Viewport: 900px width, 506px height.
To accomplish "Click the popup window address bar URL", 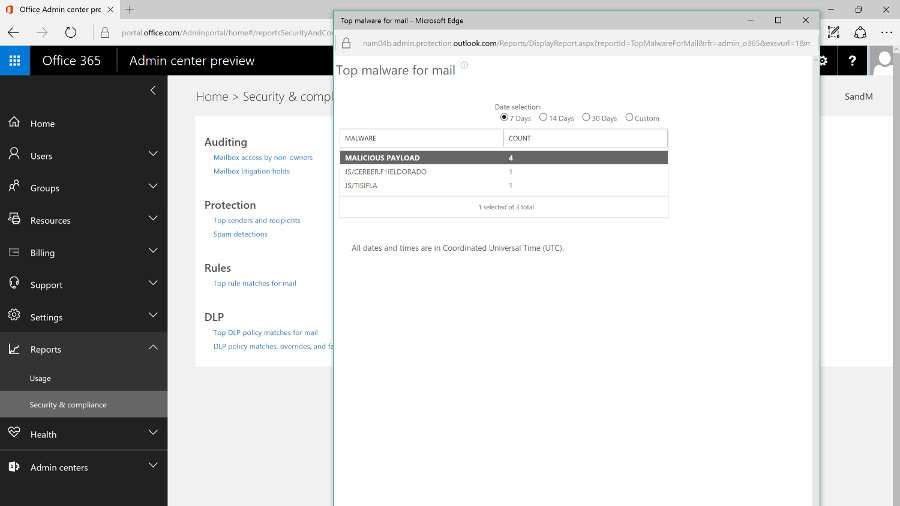I will point(586,43).
